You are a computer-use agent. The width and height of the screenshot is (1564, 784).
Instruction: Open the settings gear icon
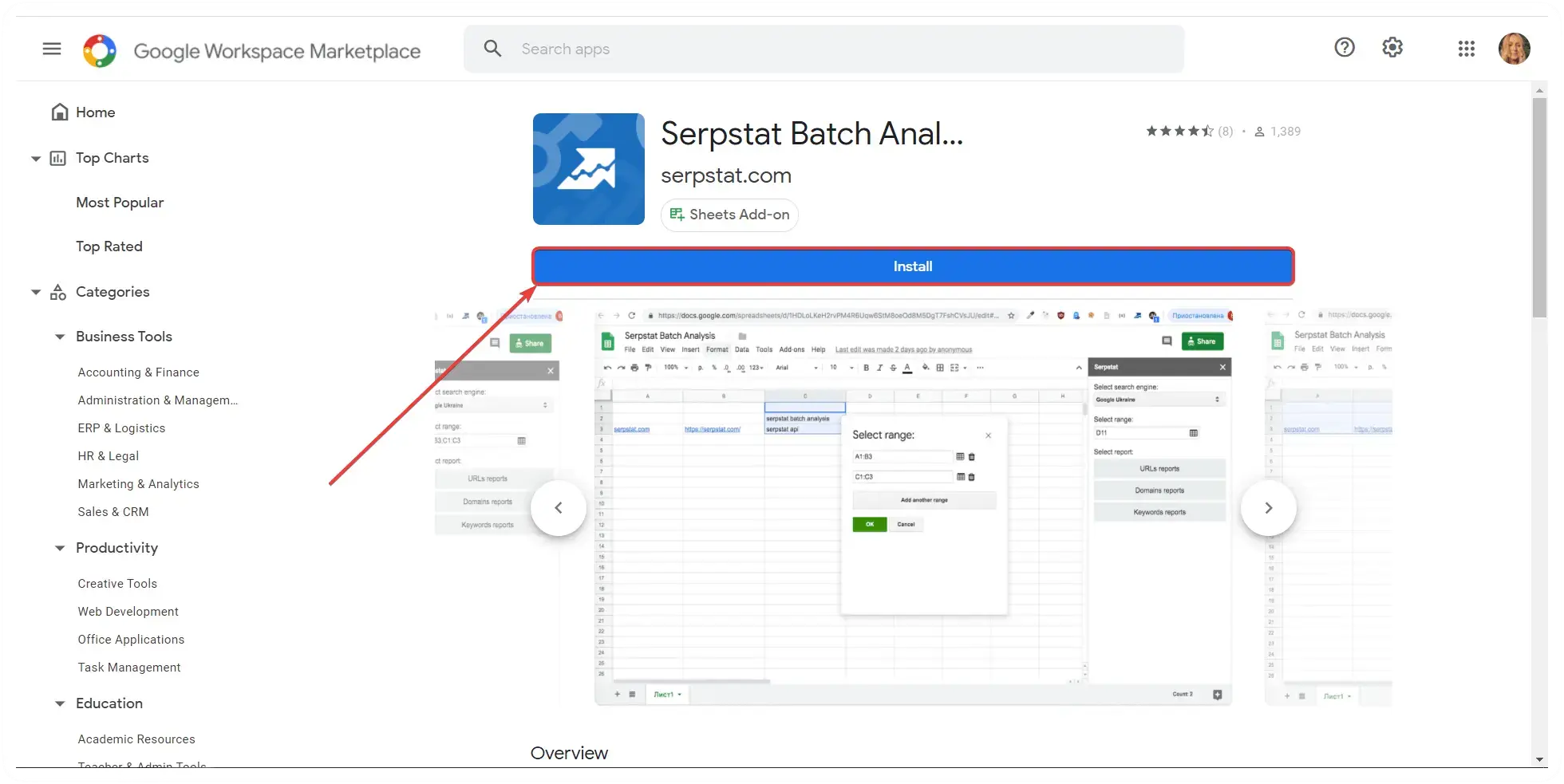click(1392, 48)
